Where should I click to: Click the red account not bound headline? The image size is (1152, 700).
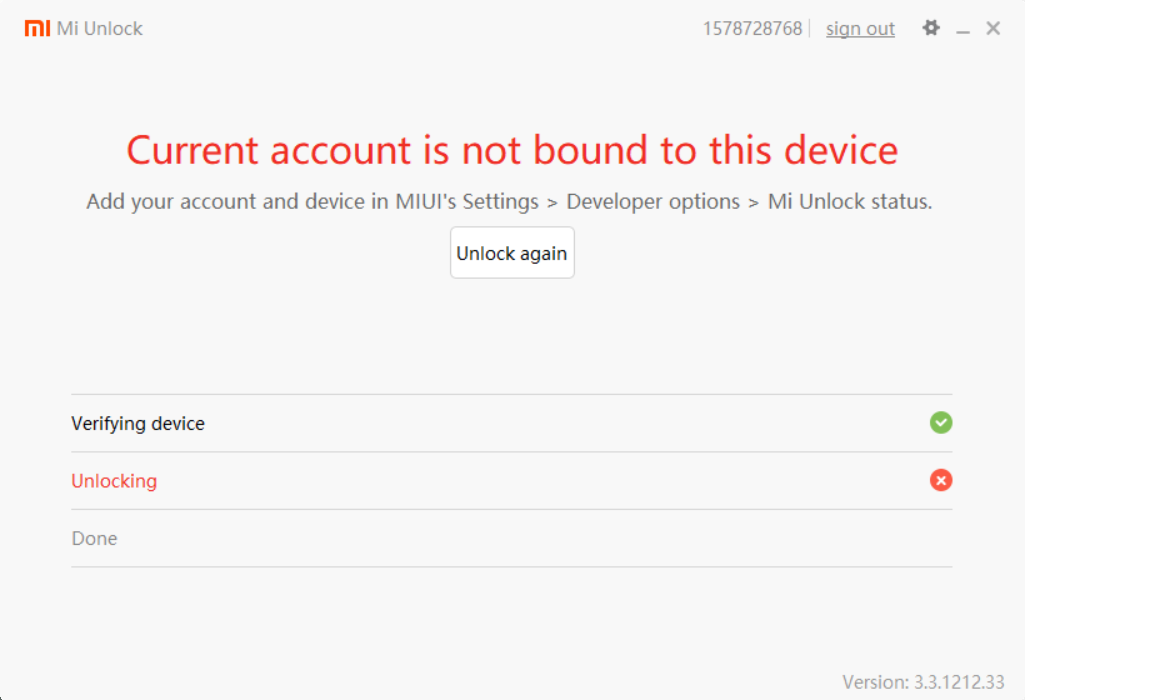pyautogui.click(x=512, y=150)
